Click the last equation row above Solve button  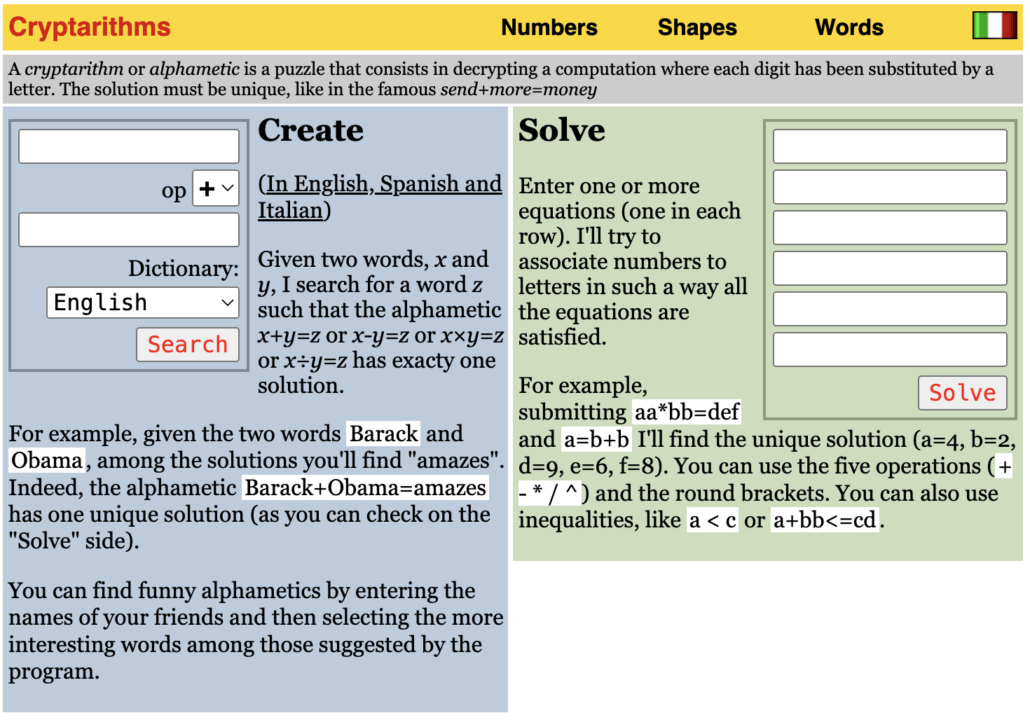point(889,349)
